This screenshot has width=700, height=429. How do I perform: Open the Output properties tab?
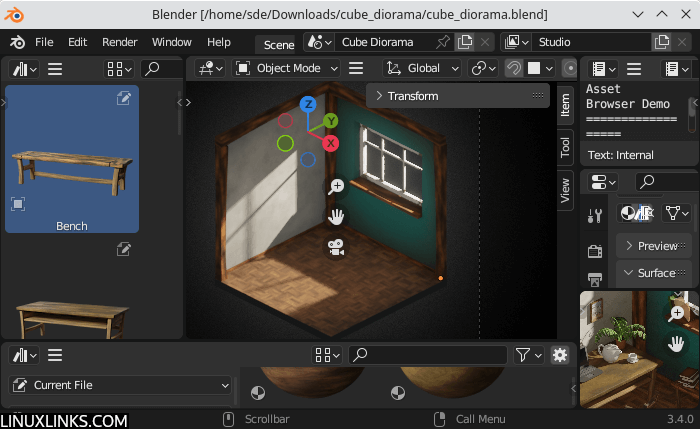coord(595,279)
